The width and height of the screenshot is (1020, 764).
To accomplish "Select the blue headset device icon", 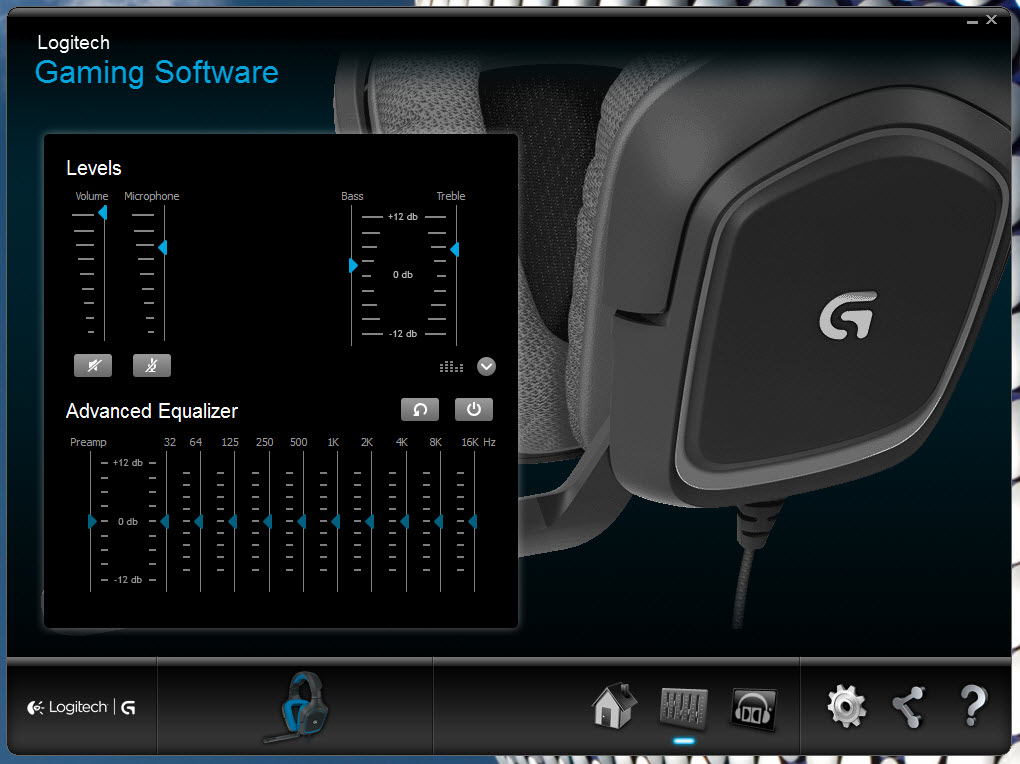I will tap(299, 707).
